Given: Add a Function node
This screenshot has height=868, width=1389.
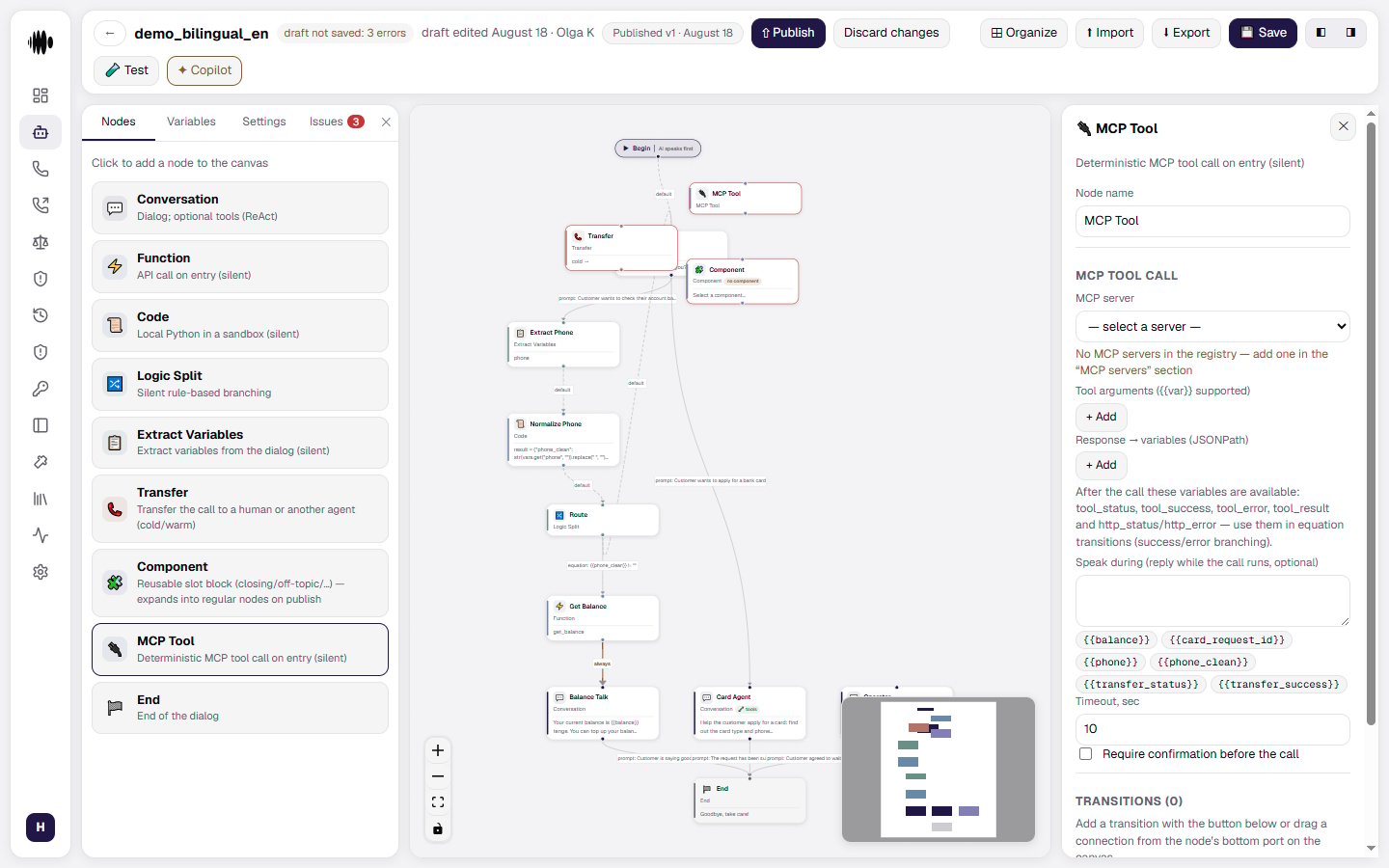Looking at the screenshot, I should pyautogui.click(x=240, y=266).
